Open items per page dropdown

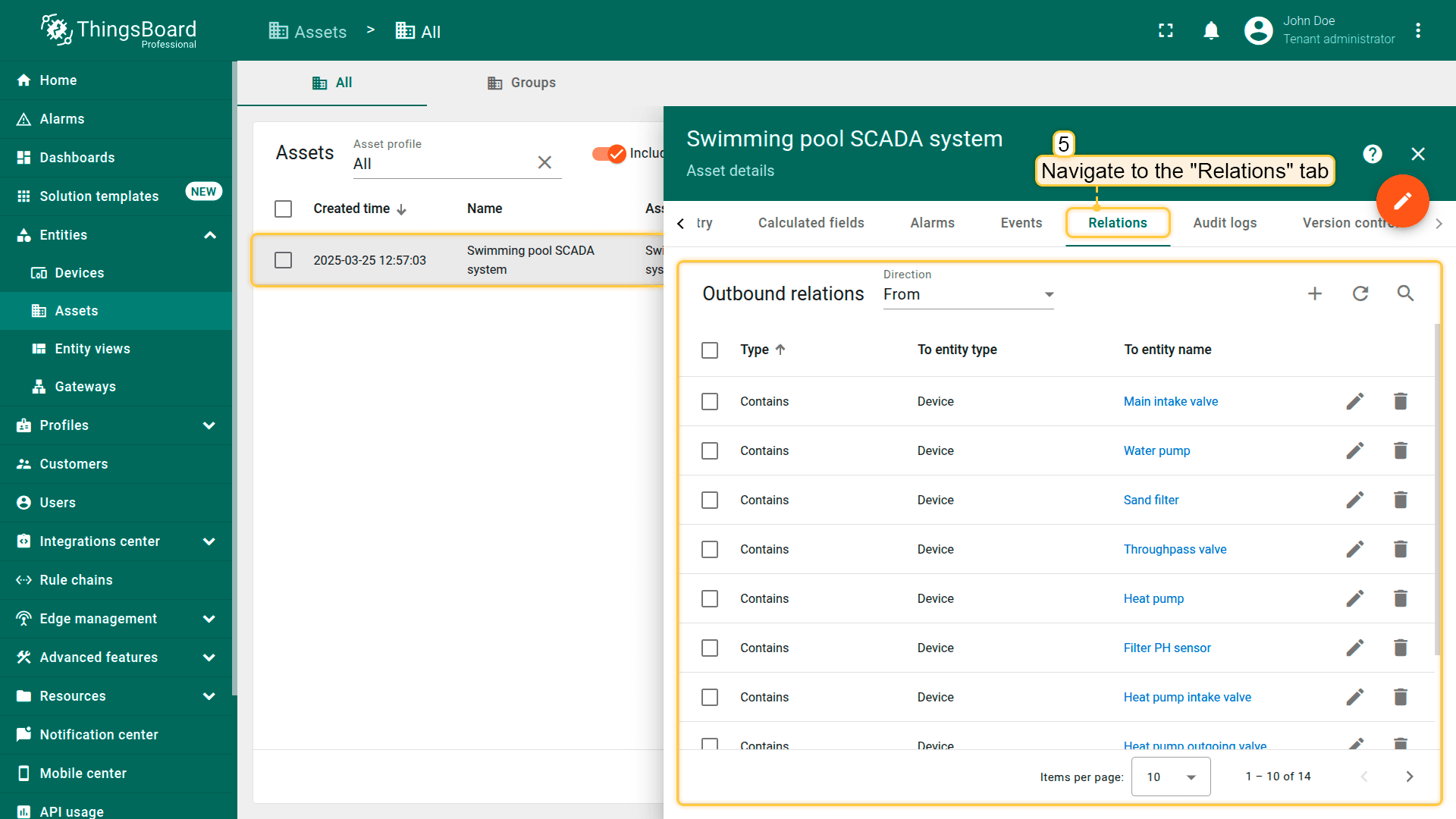[1170, 777]
